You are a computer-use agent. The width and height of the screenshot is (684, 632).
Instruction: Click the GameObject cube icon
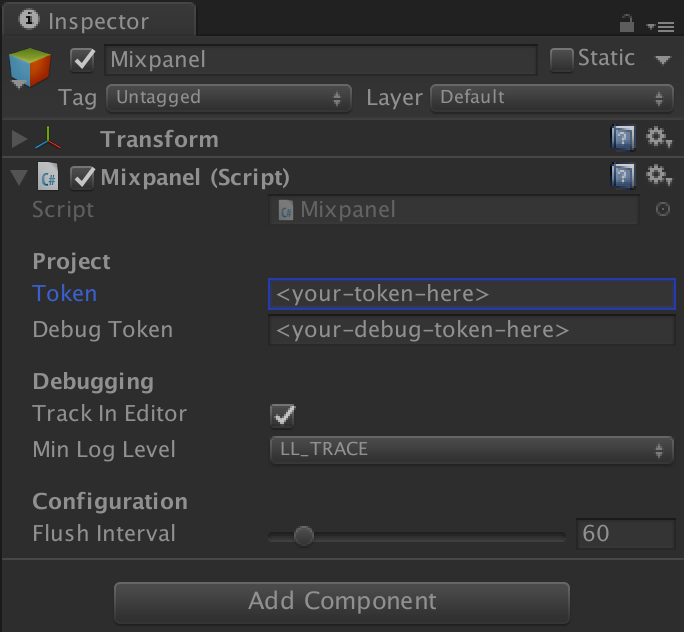(x=29, y=67)
